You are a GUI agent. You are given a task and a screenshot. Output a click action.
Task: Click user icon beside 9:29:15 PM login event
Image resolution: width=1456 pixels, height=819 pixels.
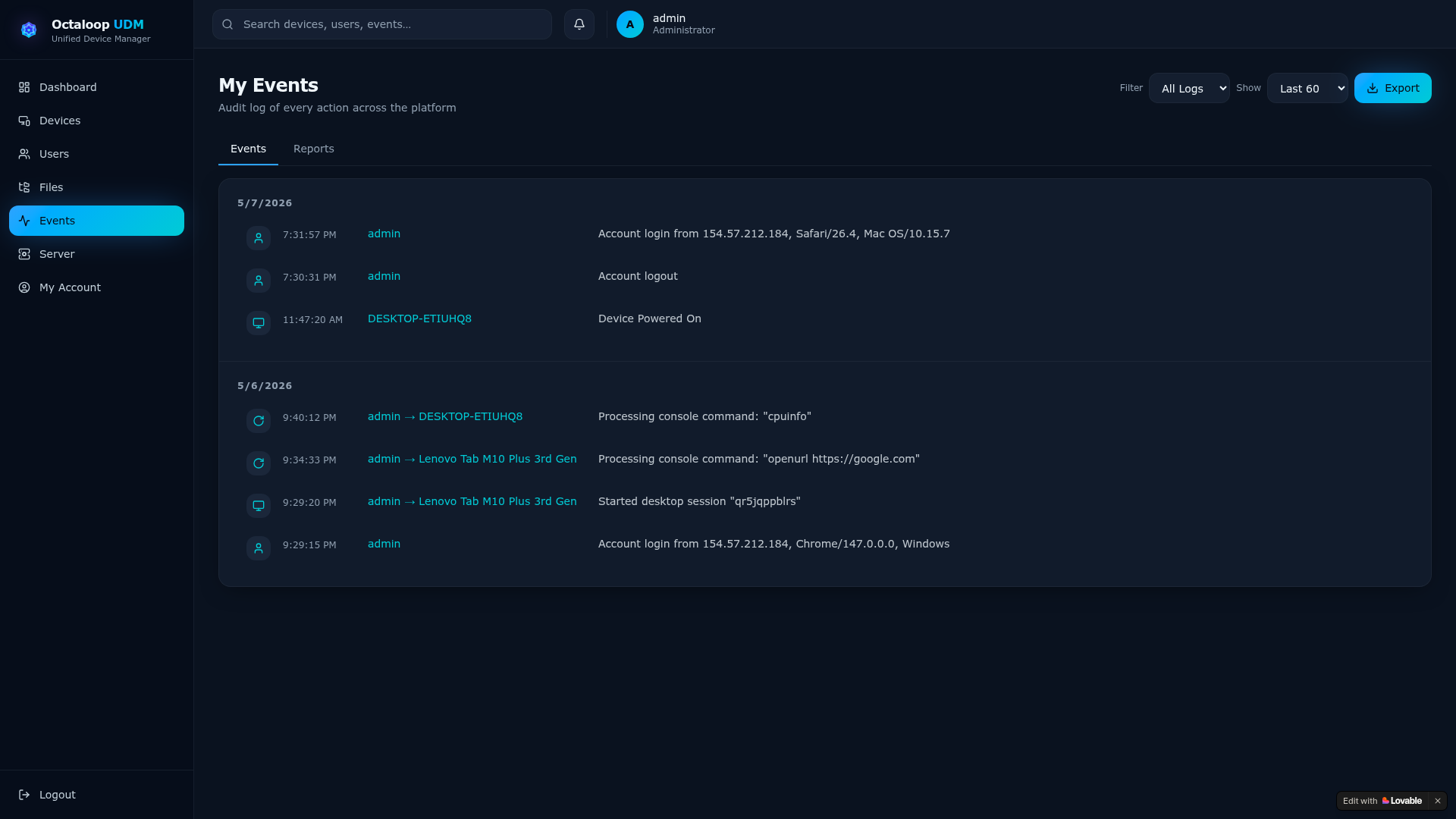click(259, 548)
